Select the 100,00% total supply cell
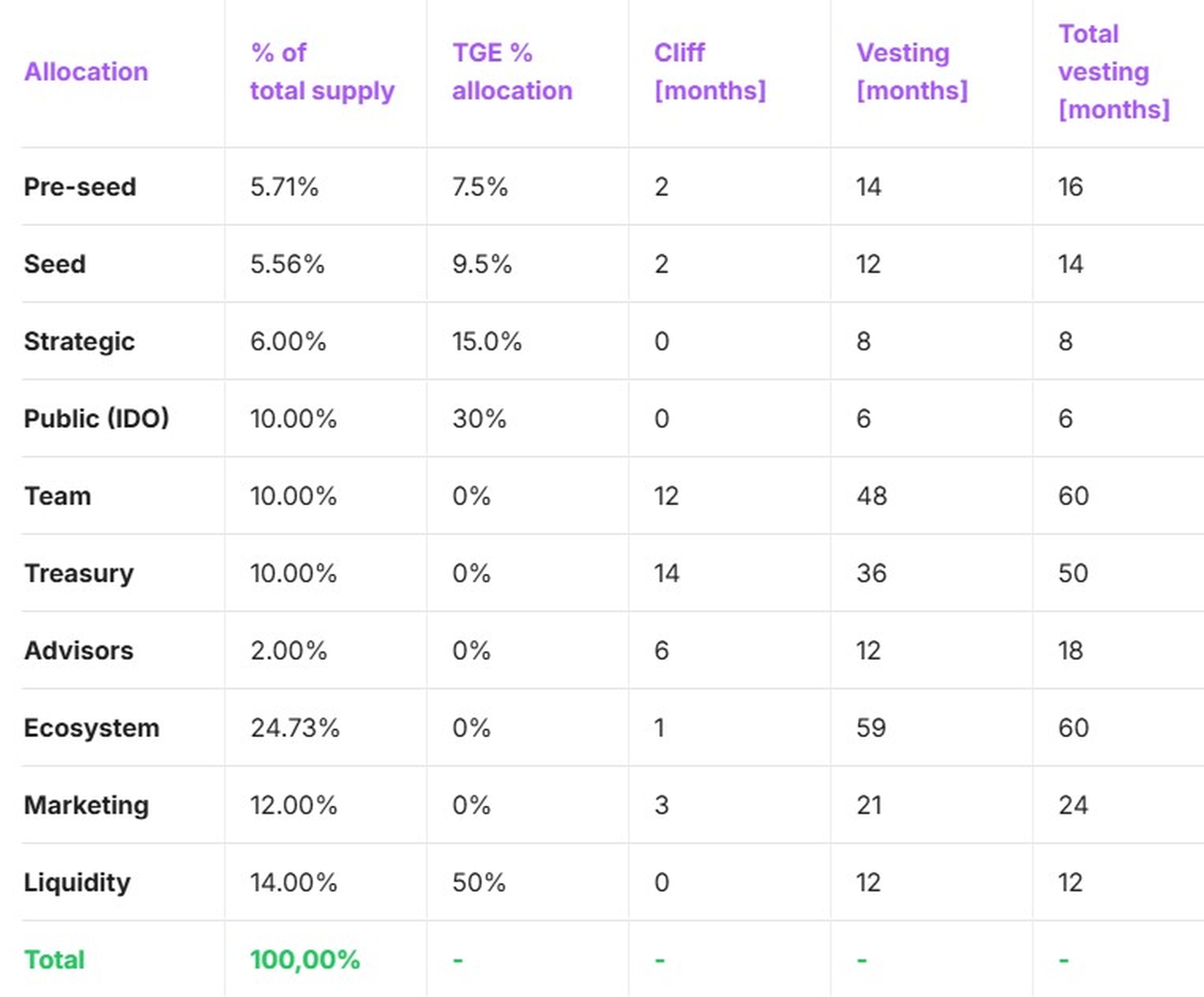The image size is (1204, 997). (305, 960)
